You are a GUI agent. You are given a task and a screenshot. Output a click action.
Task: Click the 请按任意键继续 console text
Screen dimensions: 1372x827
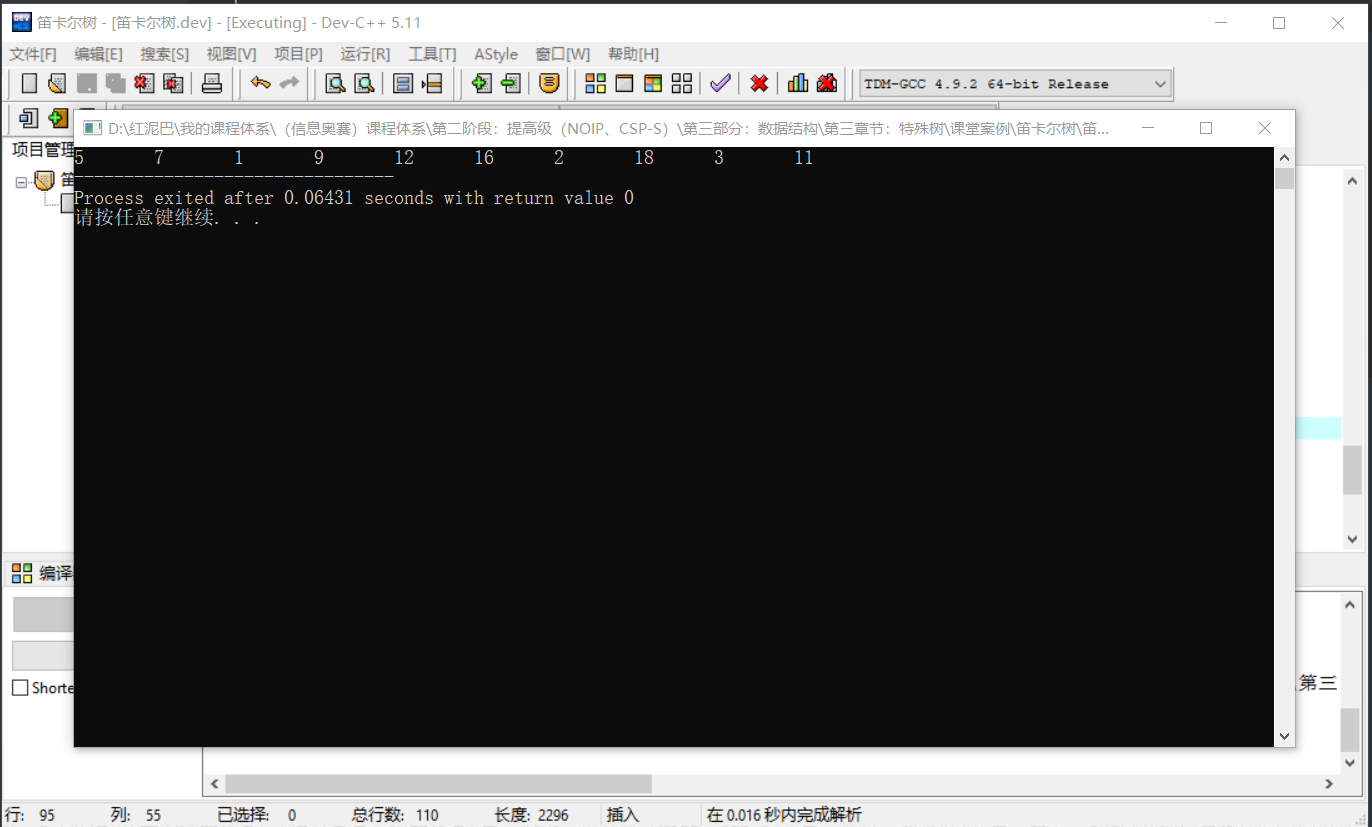point(168,218)
